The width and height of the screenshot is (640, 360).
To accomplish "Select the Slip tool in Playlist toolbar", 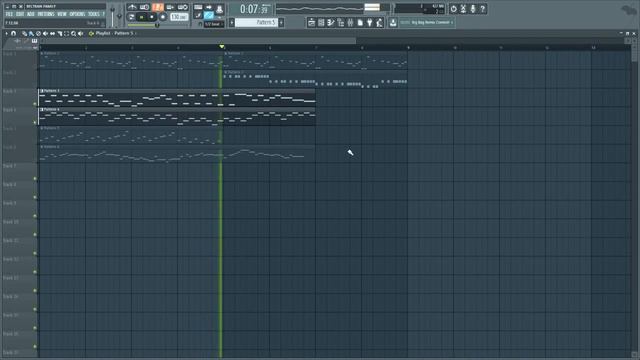I will (x=52, y=33).
